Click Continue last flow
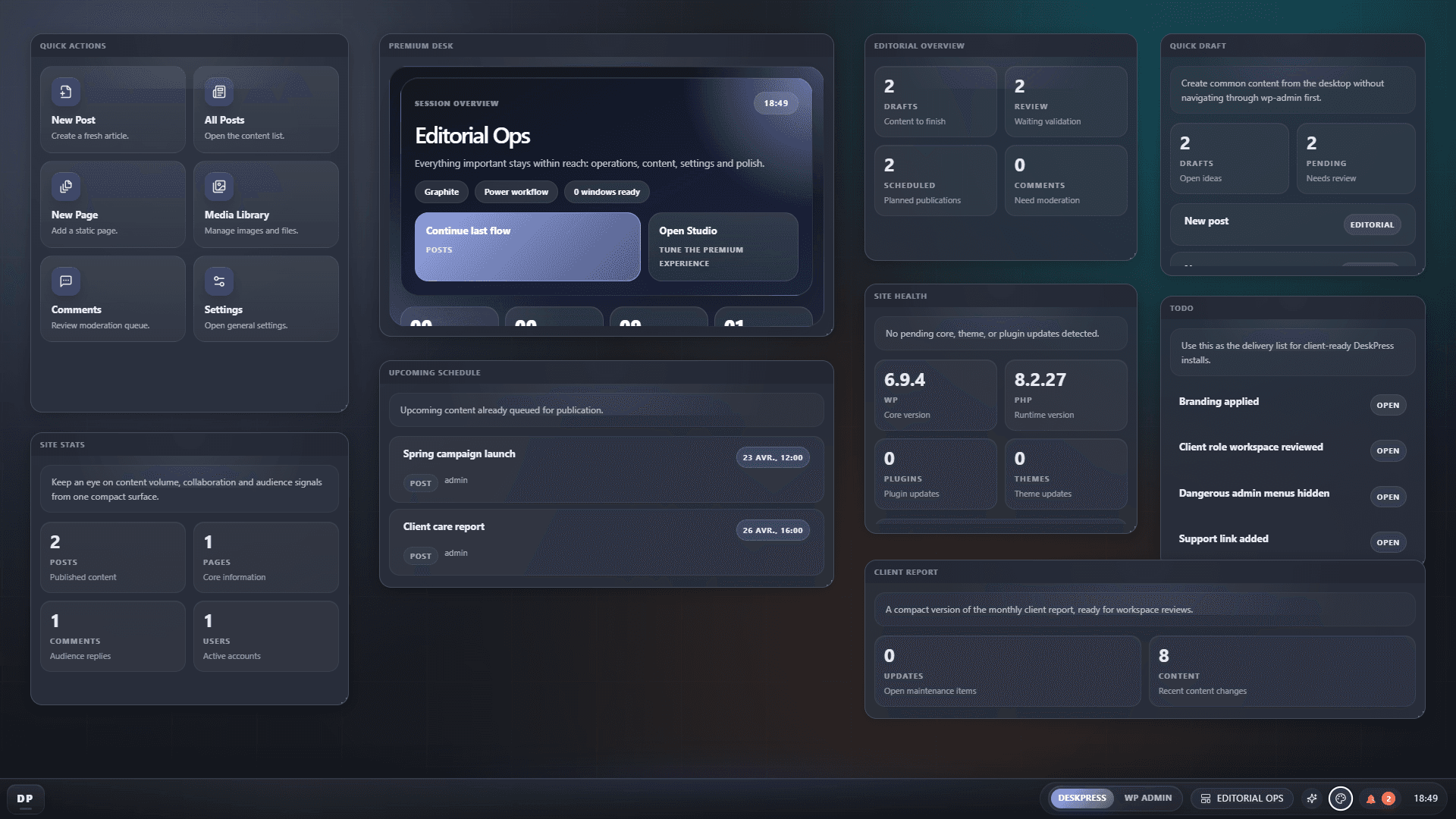 (x=527, y=246)
